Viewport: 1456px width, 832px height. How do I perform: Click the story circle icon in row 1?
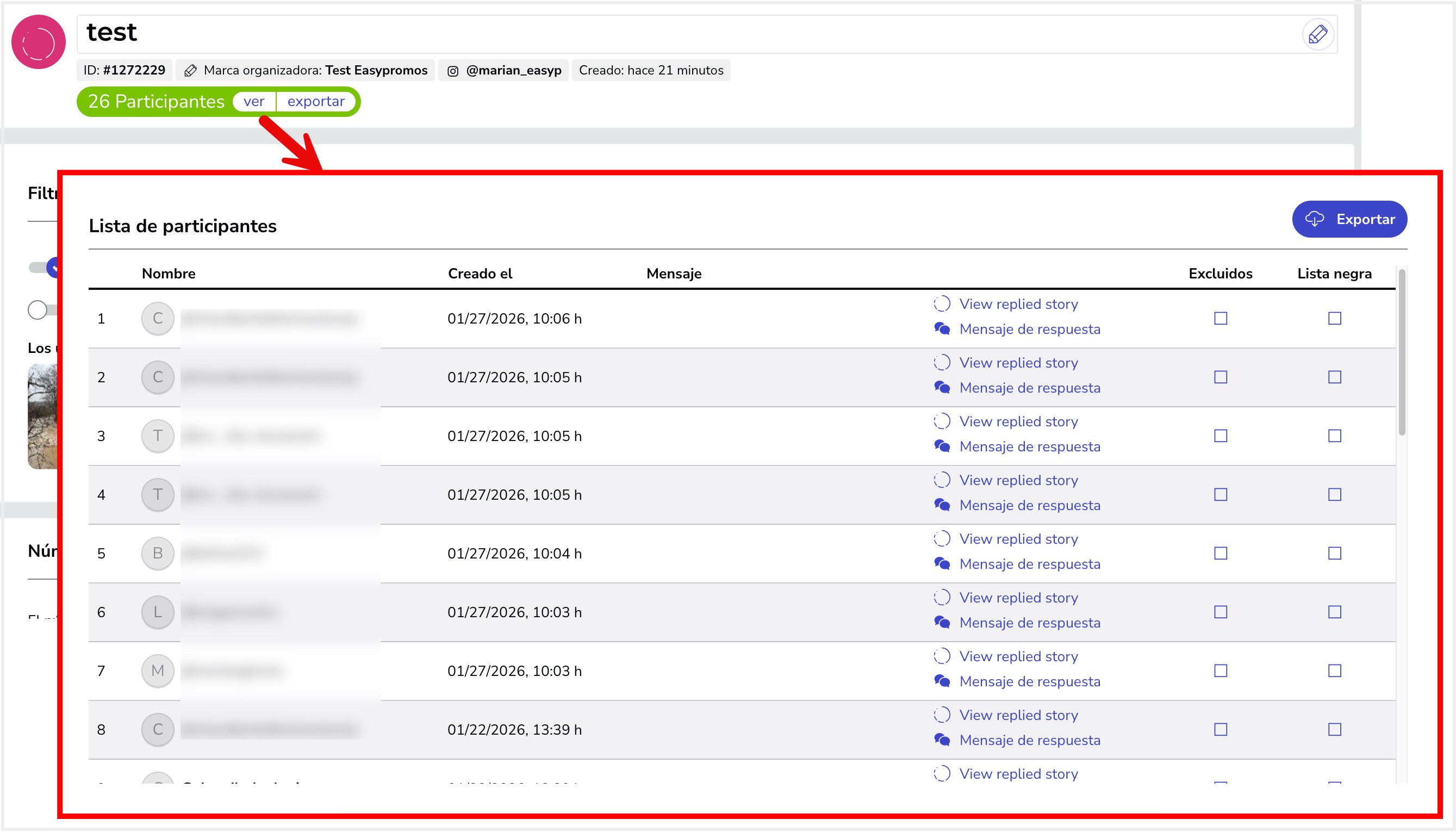942,304
